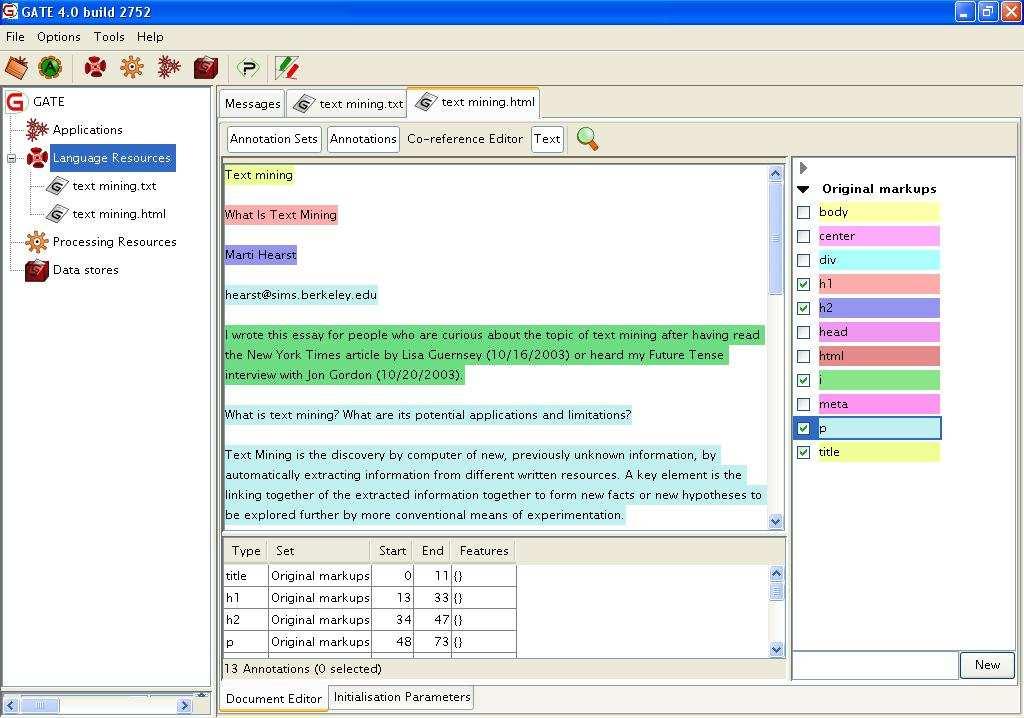Click the plugin manager toolbar icon
The width and height of the screenshot is (1024, 718).
[x=248, y=67]
